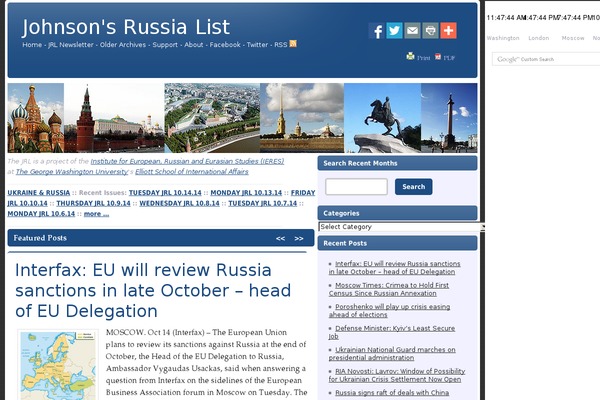Open Facebook link in navigation bar

pyautogui.click(x=225, y=45)
